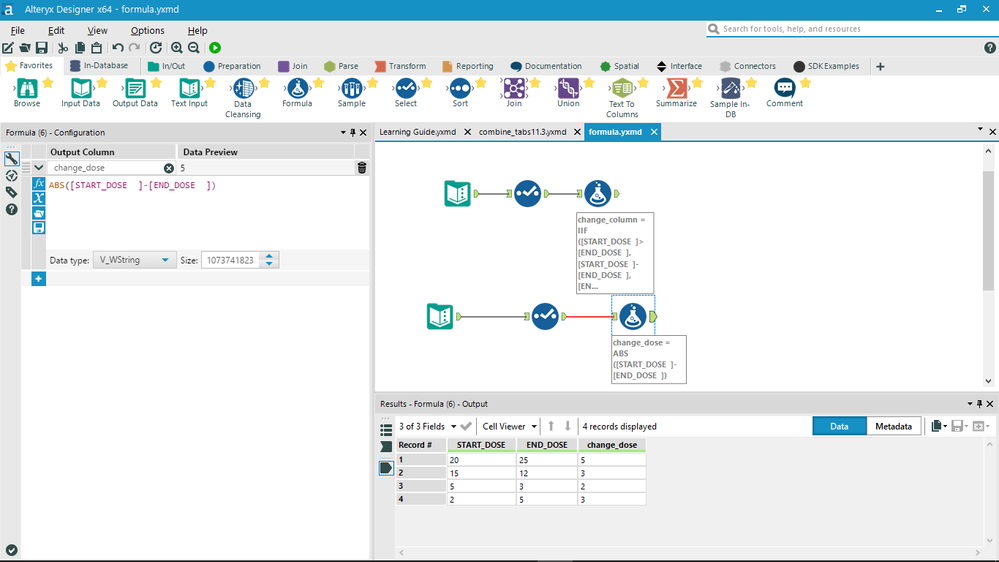
Task: Select the Input Data tool
Action: coord(80,92)
